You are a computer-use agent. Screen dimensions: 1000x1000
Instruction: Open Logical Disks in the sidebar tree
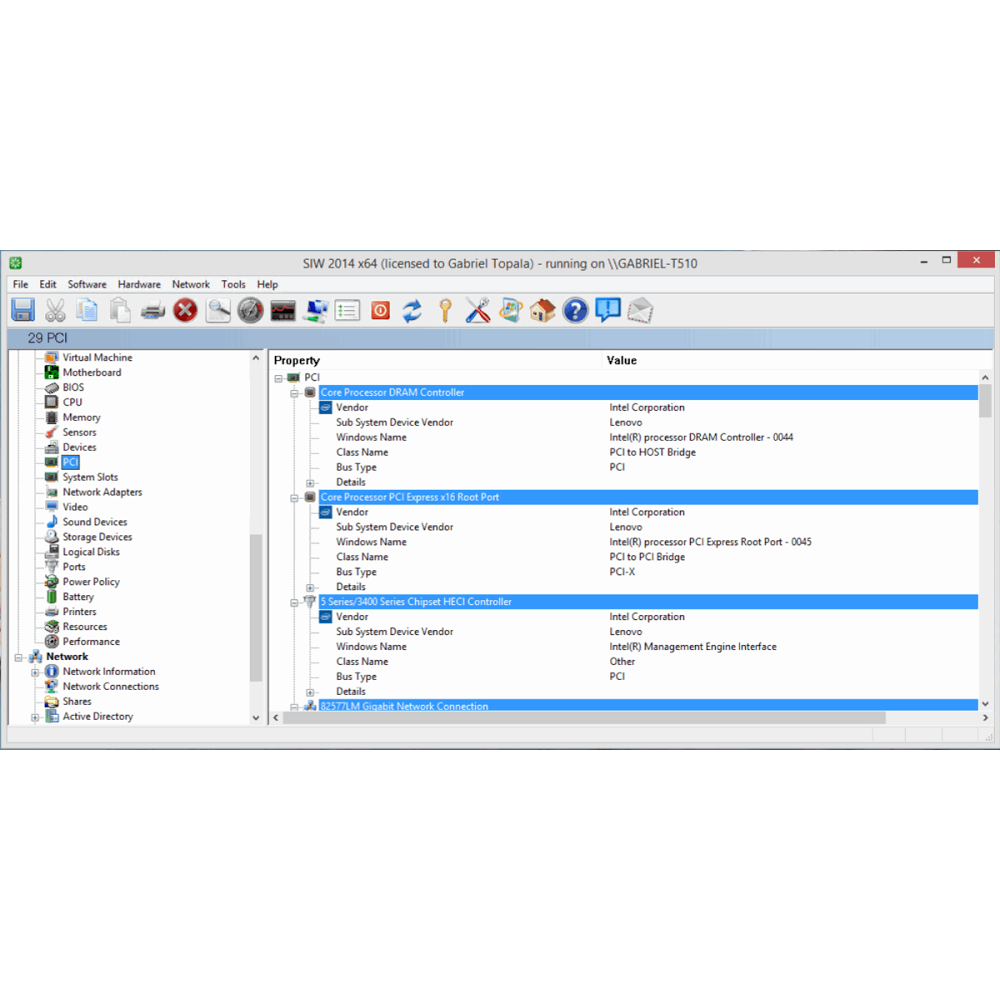pyautogui.click(x=91, y=552)
